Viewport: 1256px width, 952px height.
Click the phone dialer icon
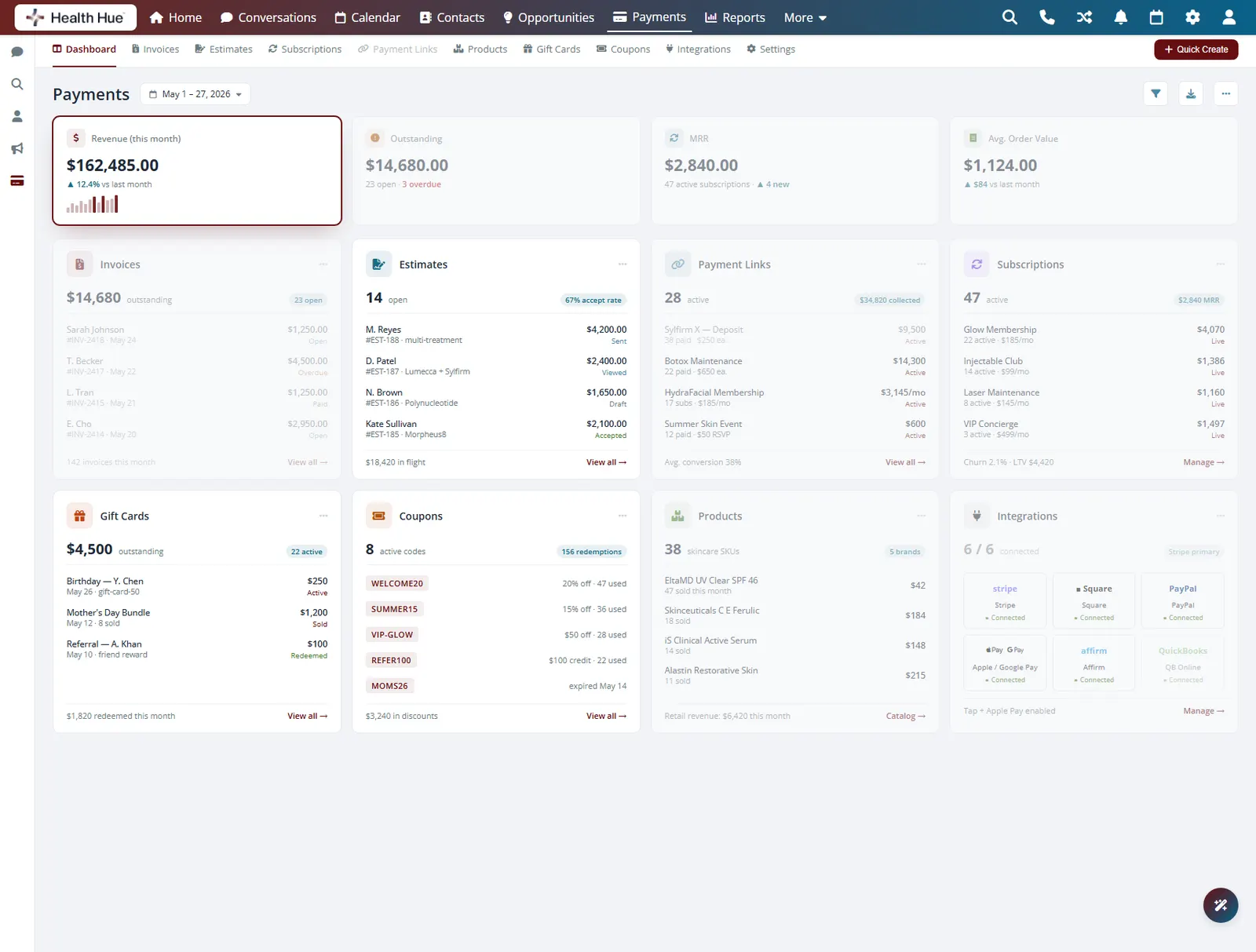[x=1046, y=17]
